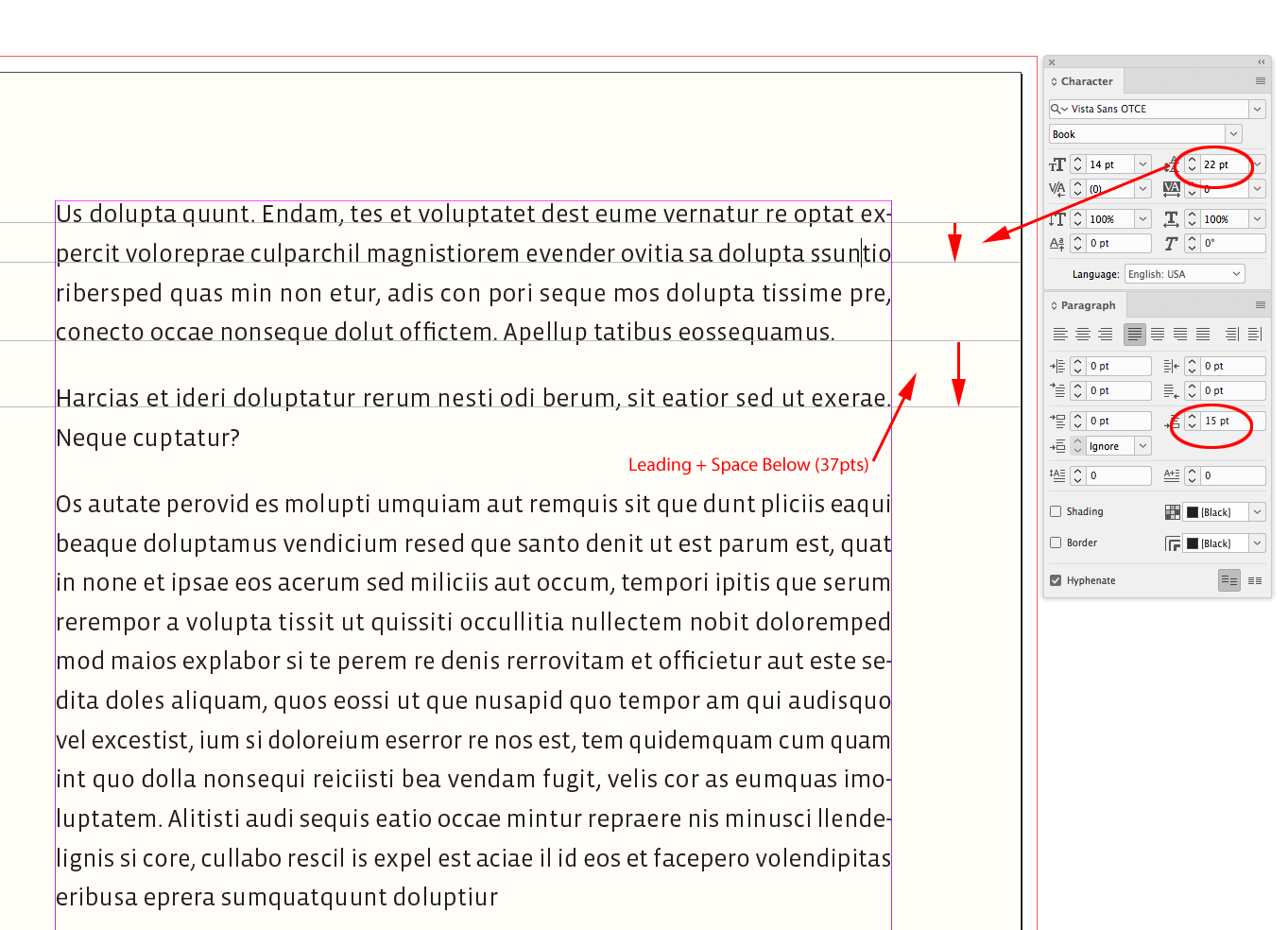The height and width of the screenshot is (930, 1288).
Task: Click the baseline shift icon
Action: click(1057, 243)
